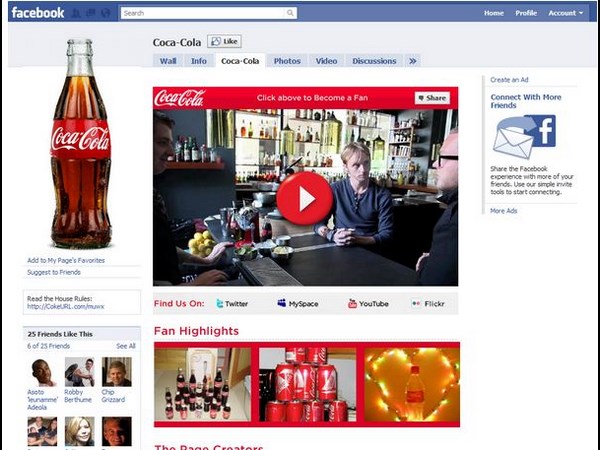See All friends who like this
The width and height of the screenshot is (600, 450).
(125, 346)
